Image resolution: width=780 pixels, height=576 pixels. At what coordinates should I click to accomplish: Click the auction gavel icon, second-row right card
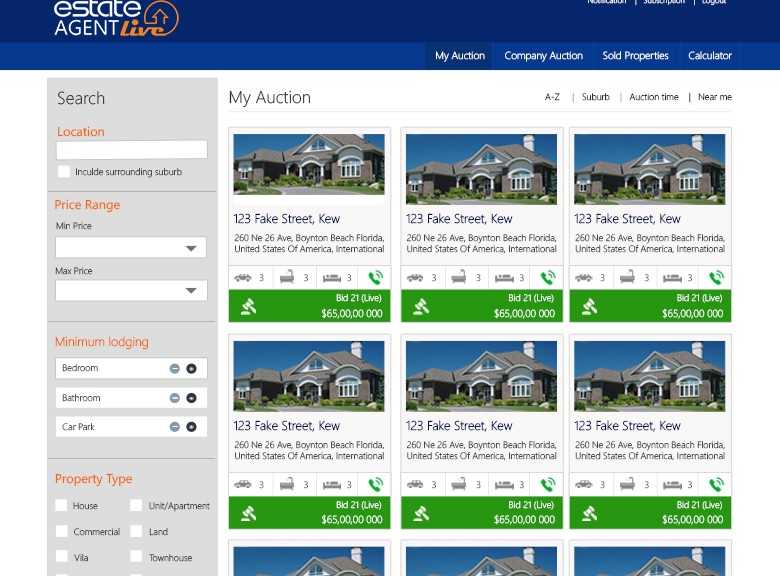coord(589,513)
